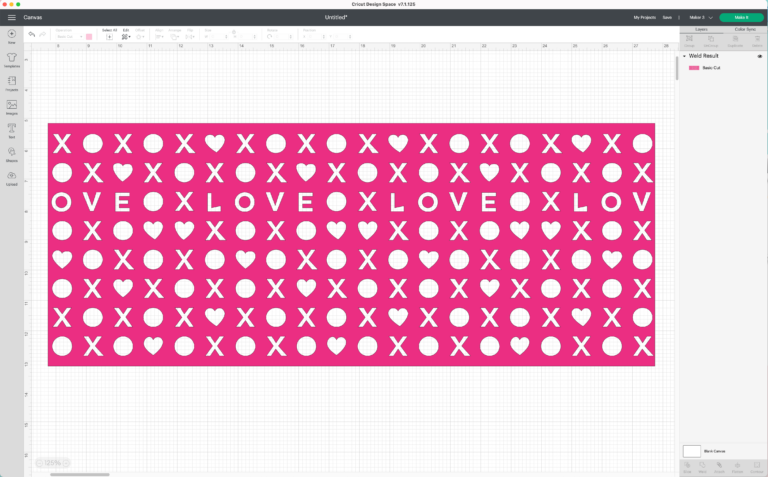768x477 pixels.
Task: Switch to the Layers tab
Action: 701,29
